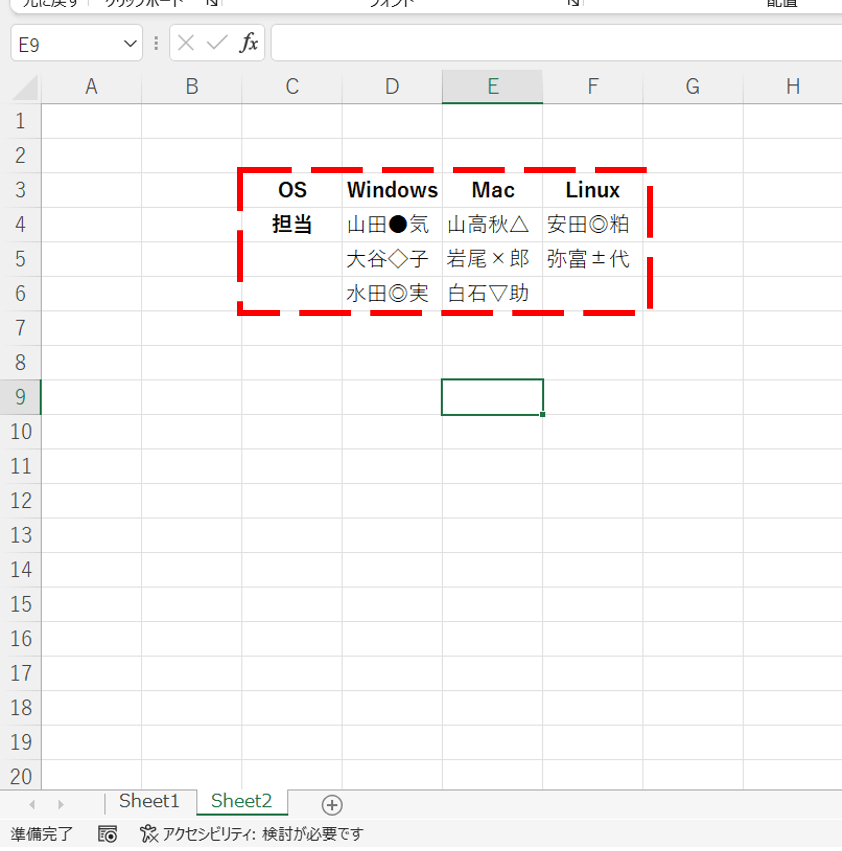Select the cell 水田◎実
Screen dimensions: 842x851
pos(392,294)
